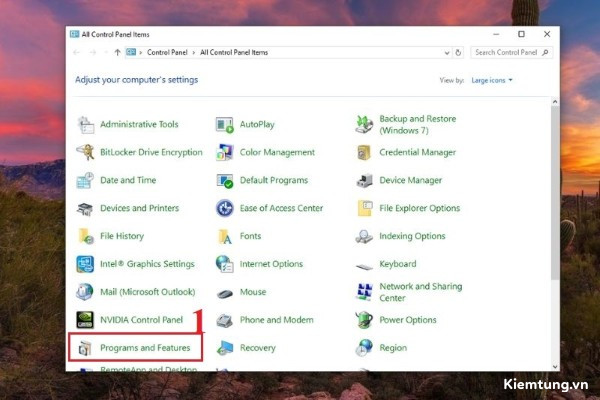
Task: Click the Back navigation arrow
Action: point(77,52)
